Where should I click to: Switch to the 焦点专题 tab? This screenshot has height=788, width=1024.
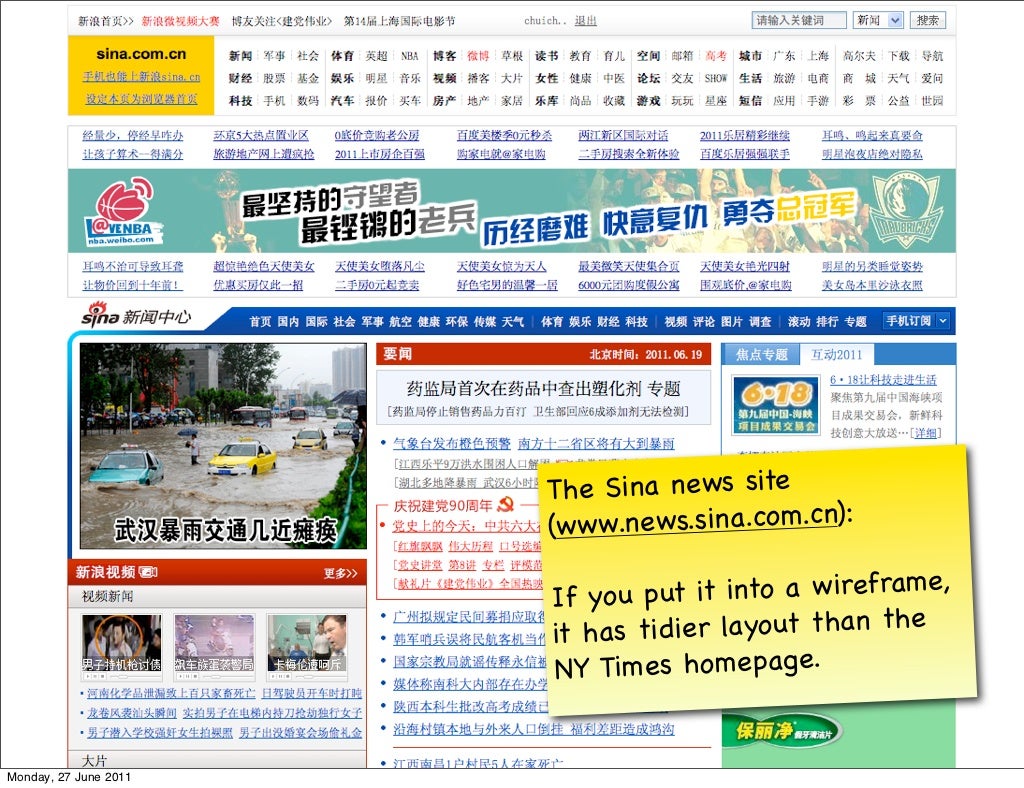click(761, 355)
